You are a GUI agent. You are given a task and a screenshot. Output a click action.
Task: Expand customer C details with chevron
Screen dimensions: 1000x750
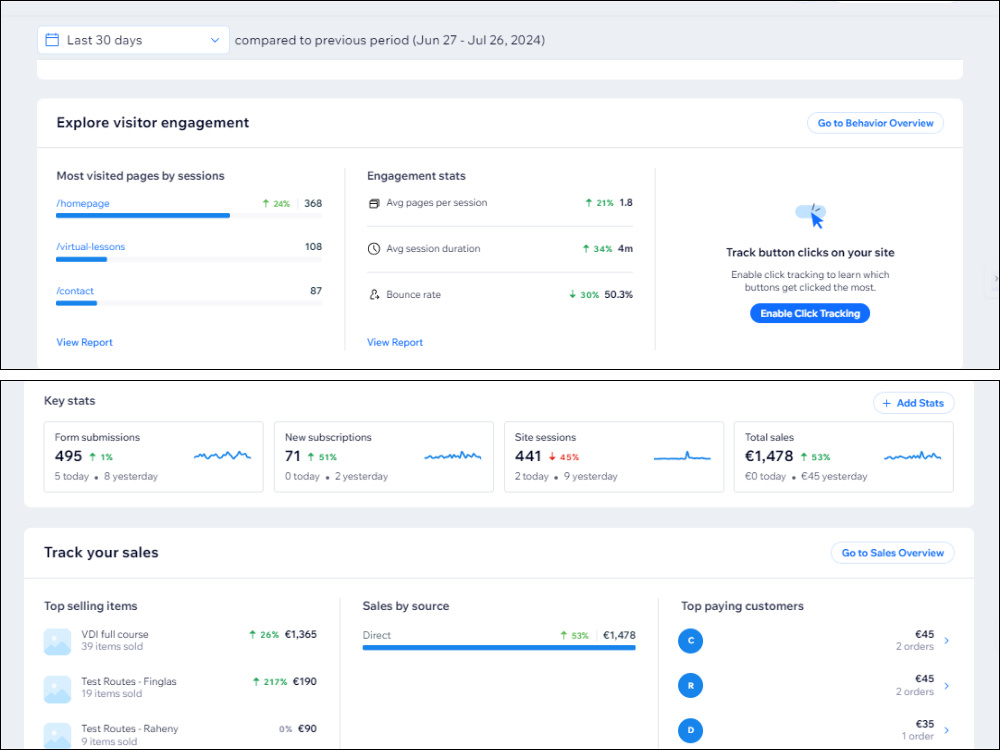pyautogui.click(x=946, y=640)
